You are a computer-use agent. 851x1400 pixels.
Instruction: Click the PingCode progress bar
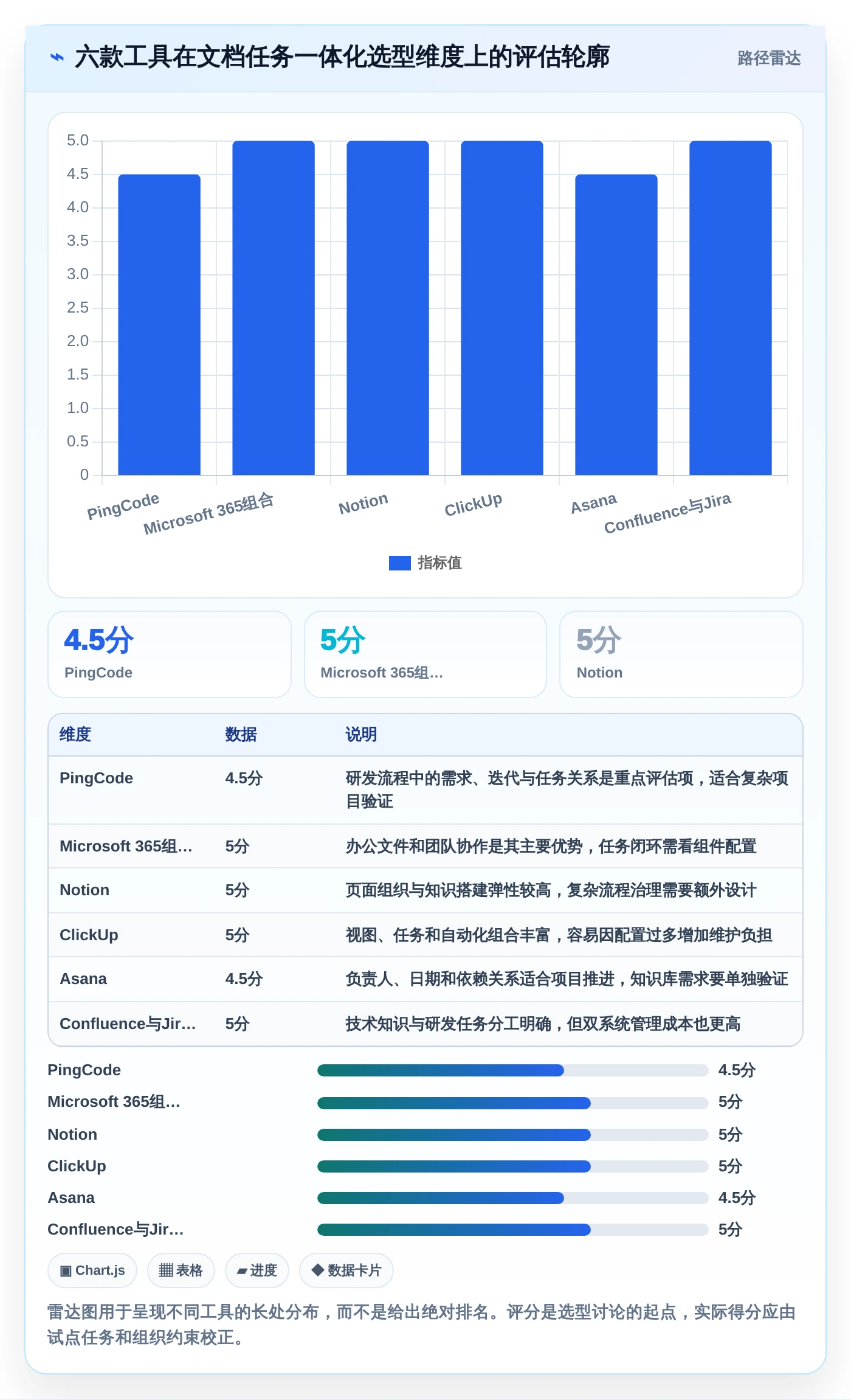[513, 1070]
